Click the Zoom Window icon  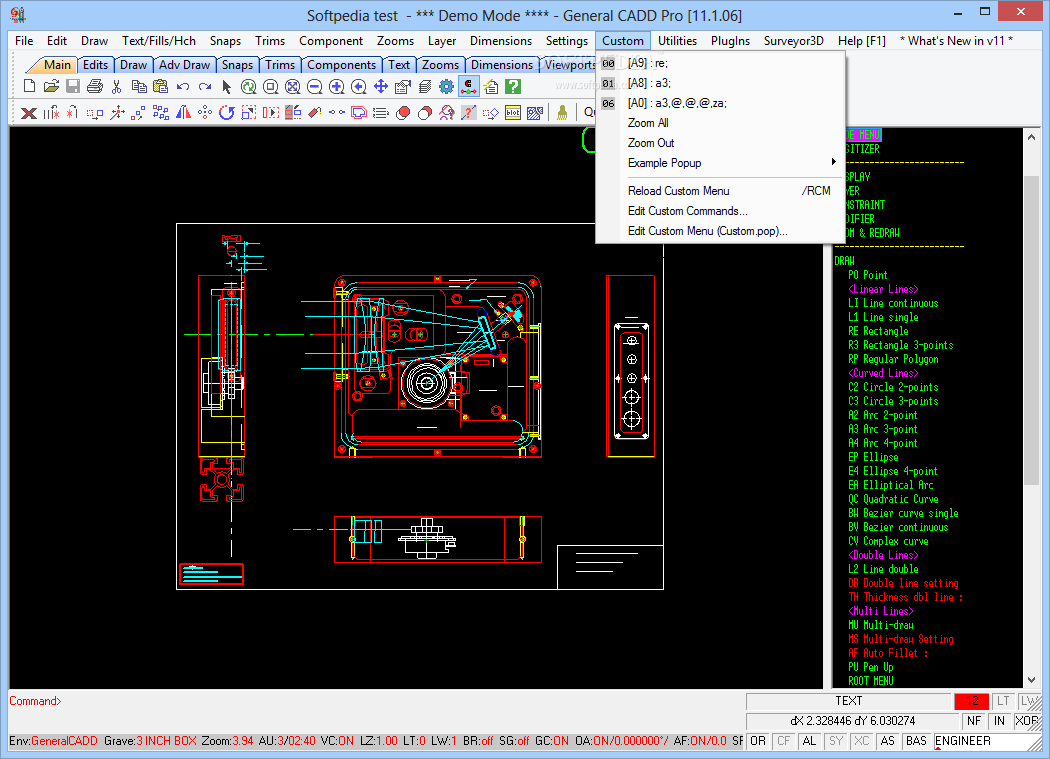tap(271, 86)
